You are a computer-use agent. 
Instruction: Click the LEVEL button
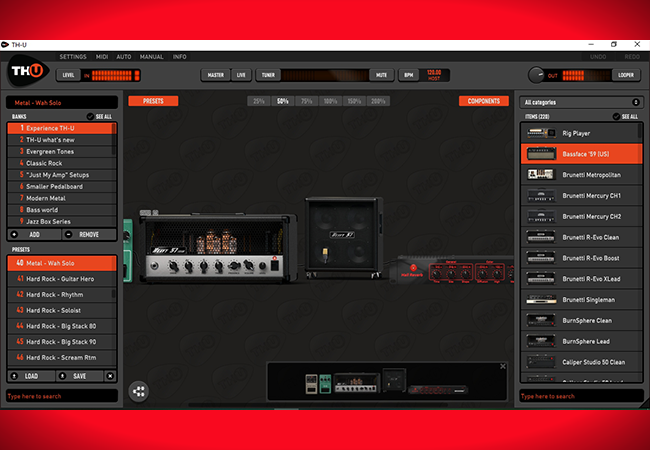pos(68,75)
